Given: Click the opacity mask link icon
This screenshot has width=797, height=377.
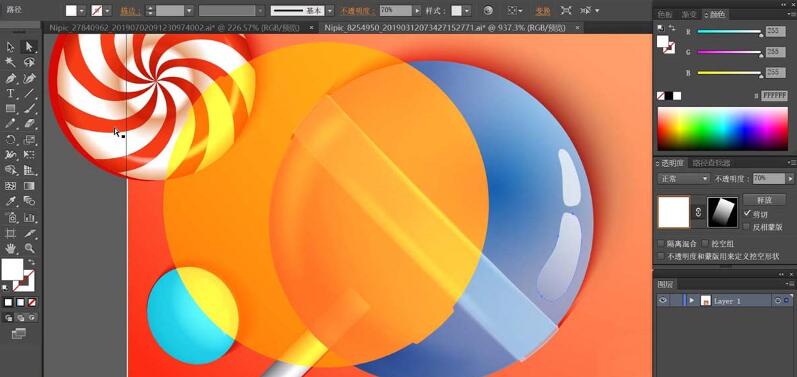Looking at the screenshot, I should [x=698, y=212].
